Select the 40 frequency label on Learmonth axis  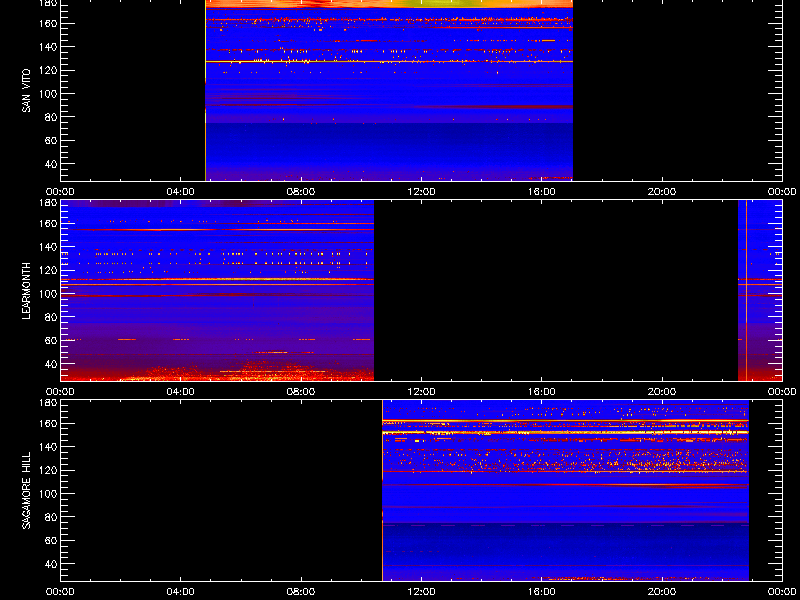[x=52, y=364]
